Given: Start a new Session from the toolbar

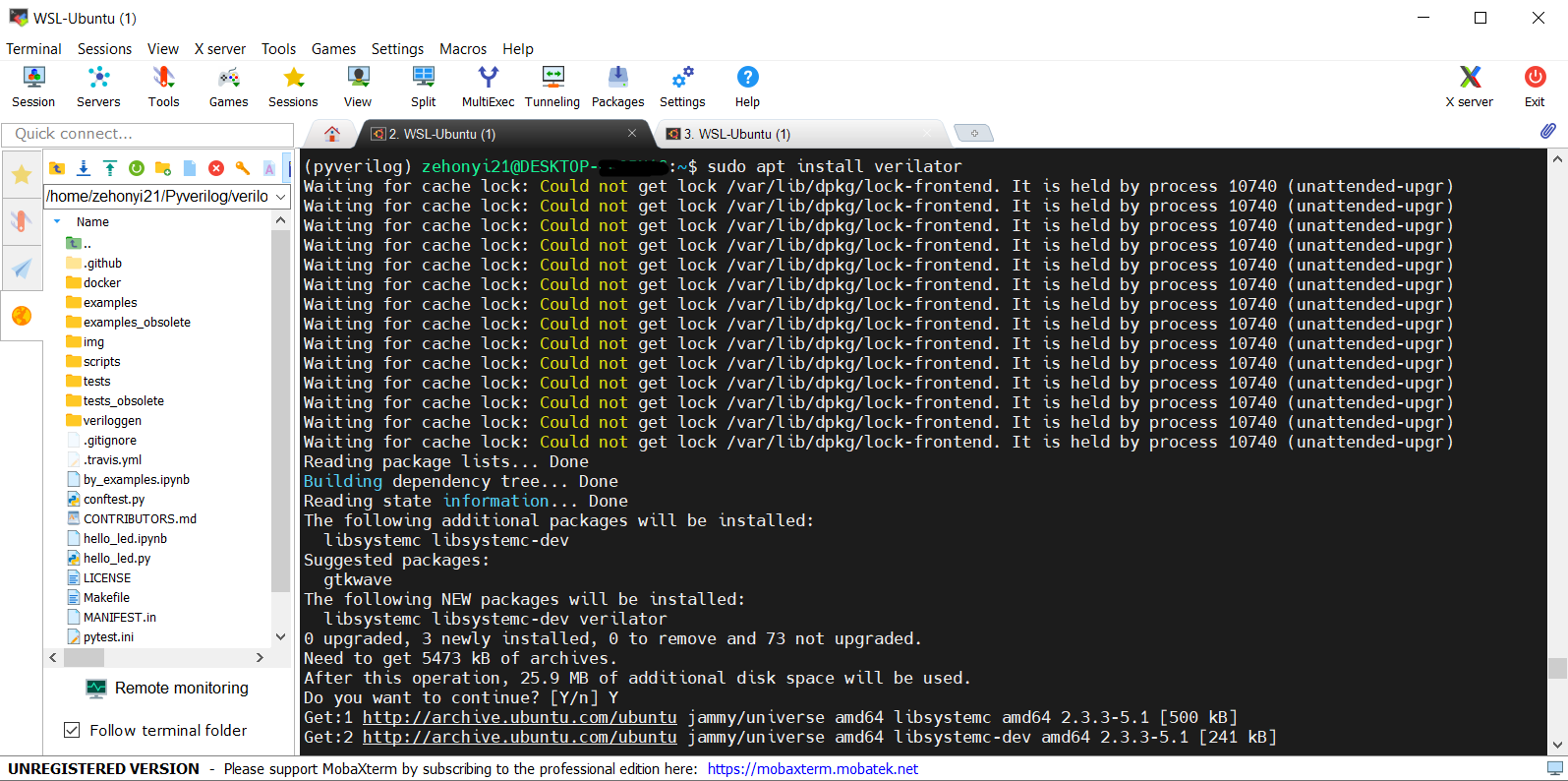Looking at the screenshot, I should click(33, 87).
